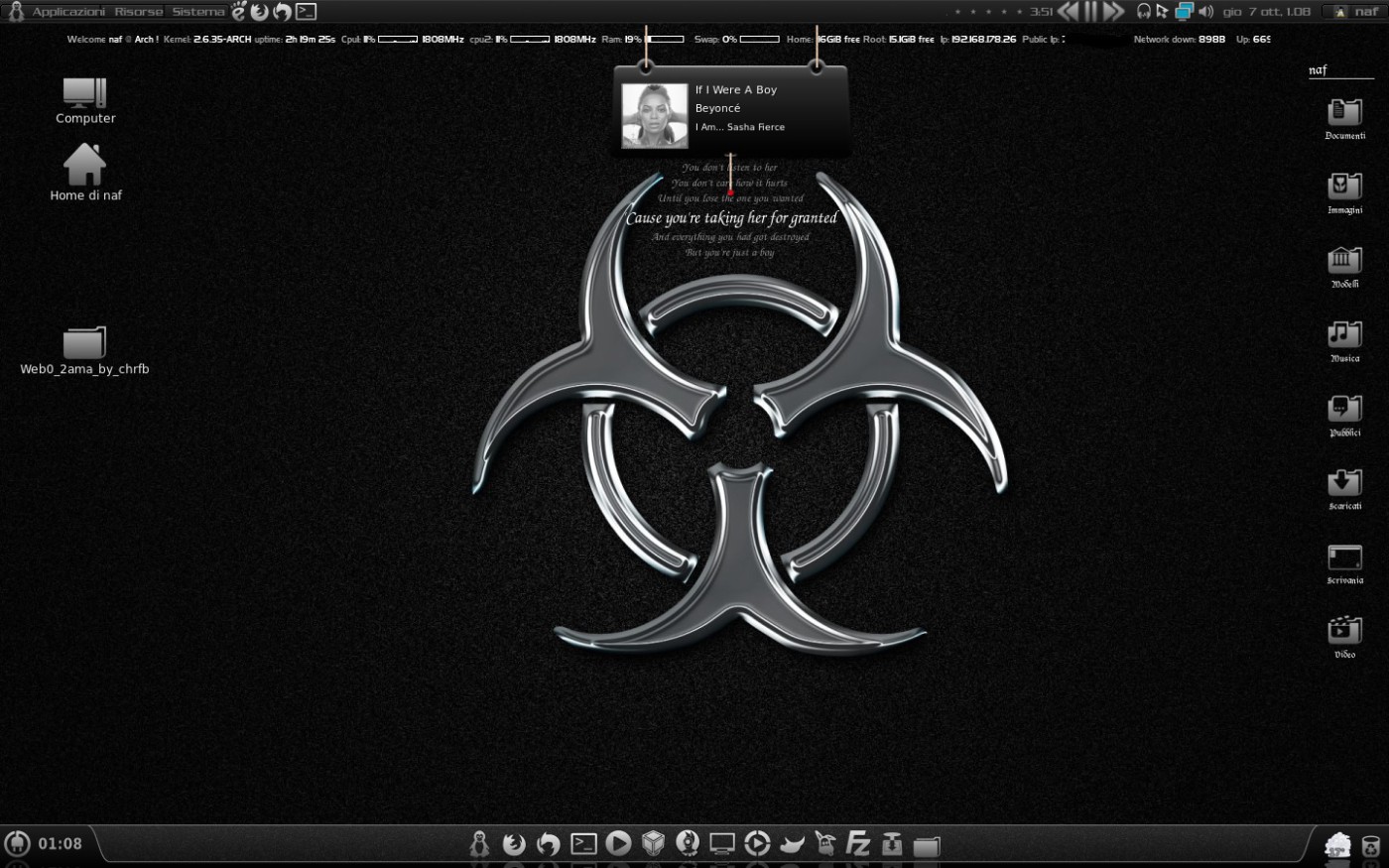1389x868 pixels.
Task: Click the mouse cursor tray icon
Action: [x=1162, y=12]
